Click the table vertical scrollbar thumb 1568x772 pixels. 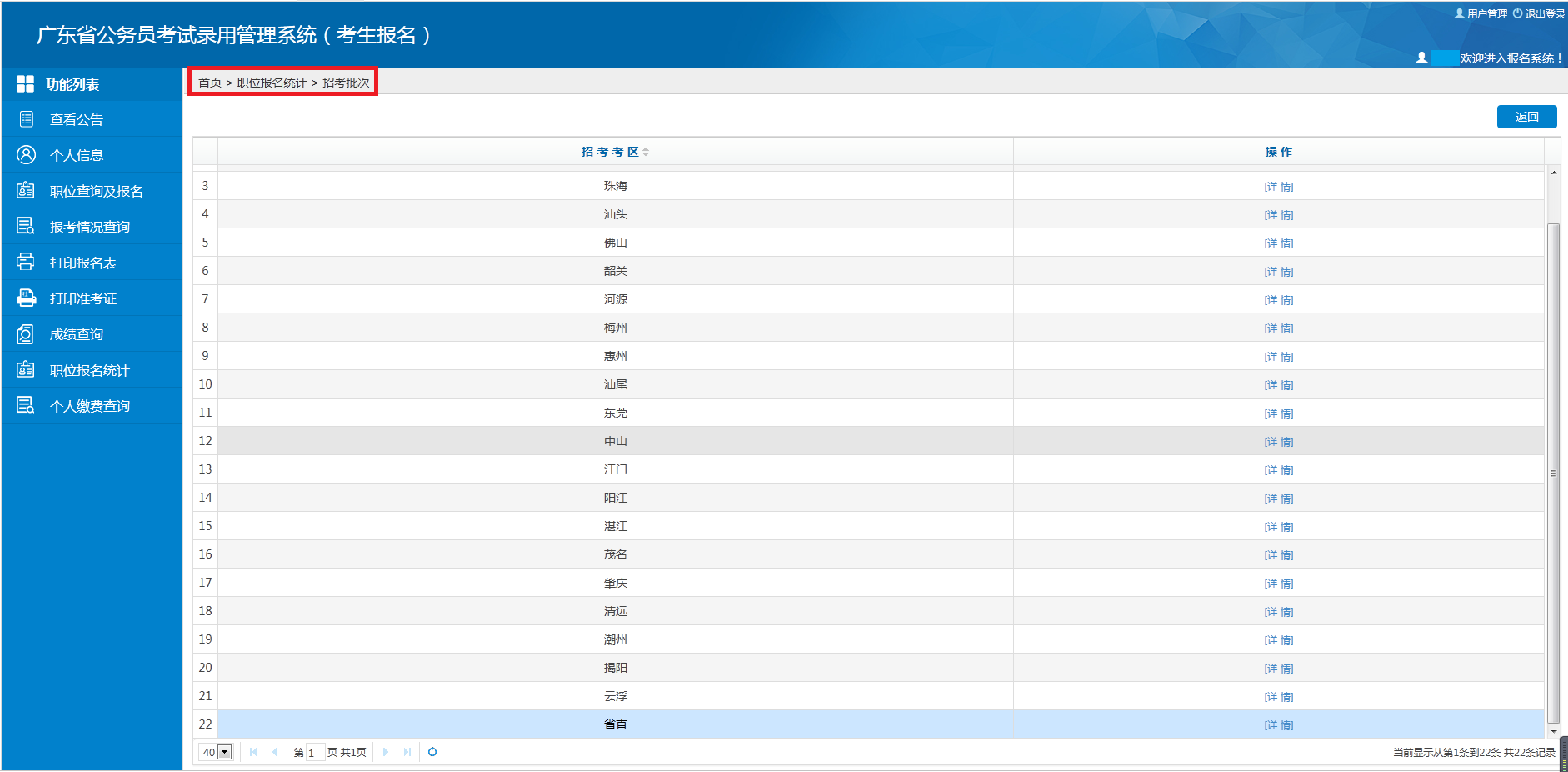click(1553, 473)
